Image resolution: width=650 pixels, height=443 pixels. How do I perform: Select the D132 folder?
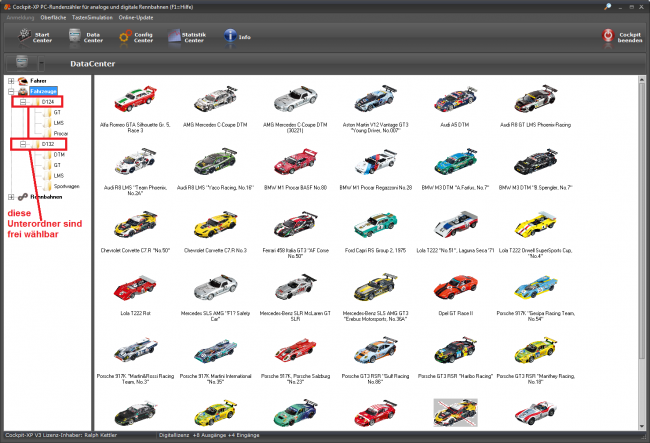click(48, 144)
